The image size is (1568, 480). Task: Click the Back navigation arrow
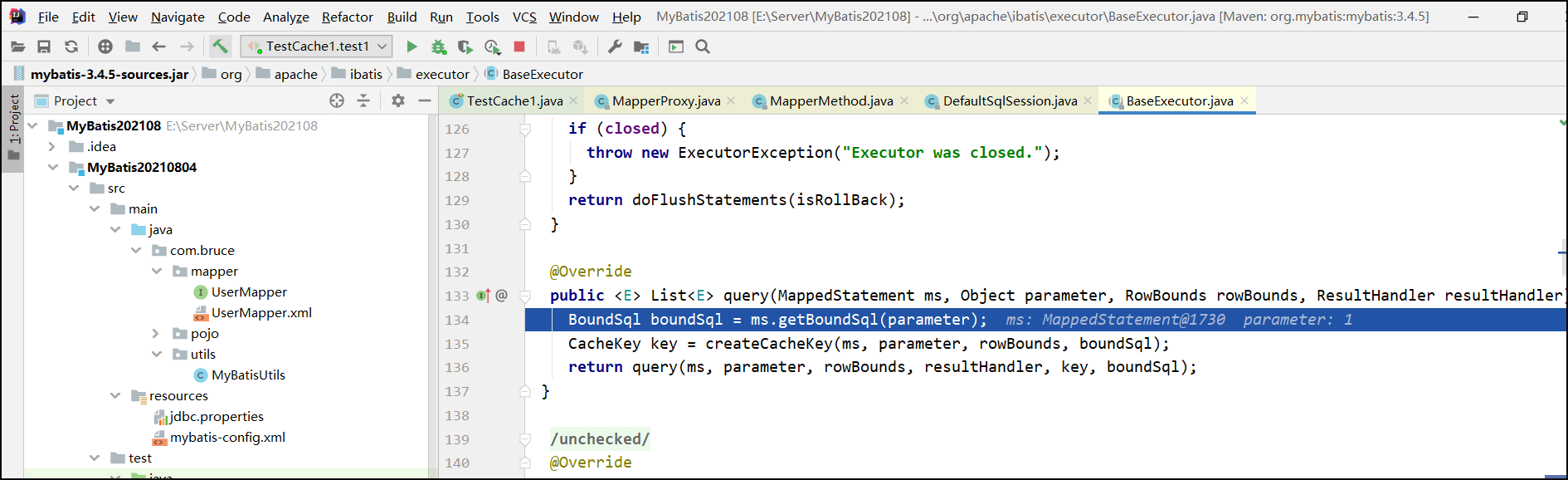[x=159, y=47]
